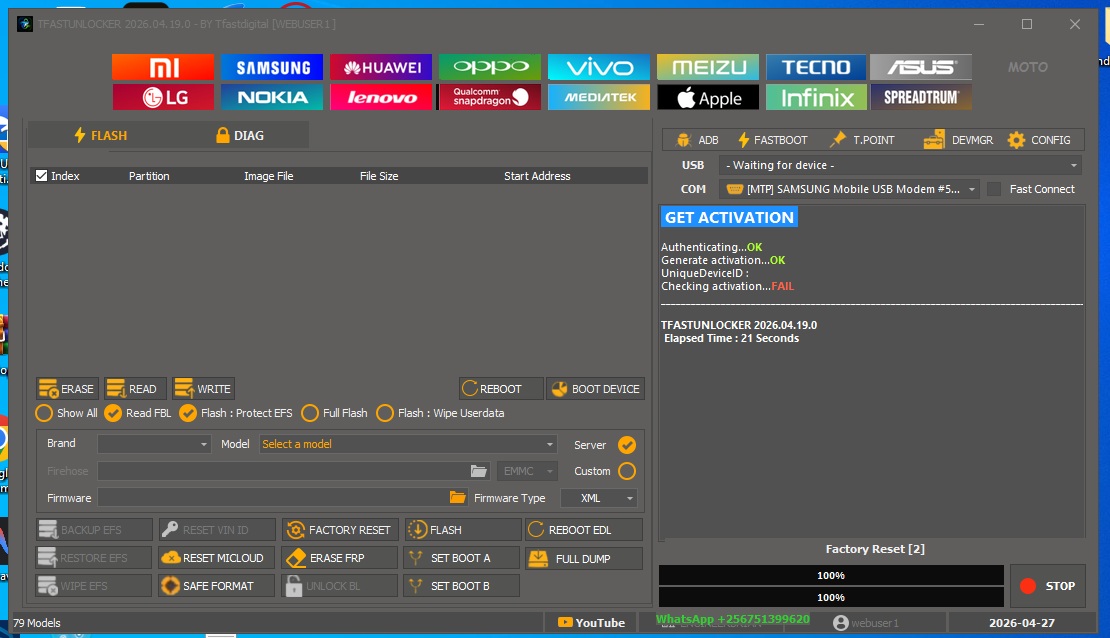Click the SET BOOT B button
Image resolution: width=1110 pixels, height=638 pixels.
[462, 586]
